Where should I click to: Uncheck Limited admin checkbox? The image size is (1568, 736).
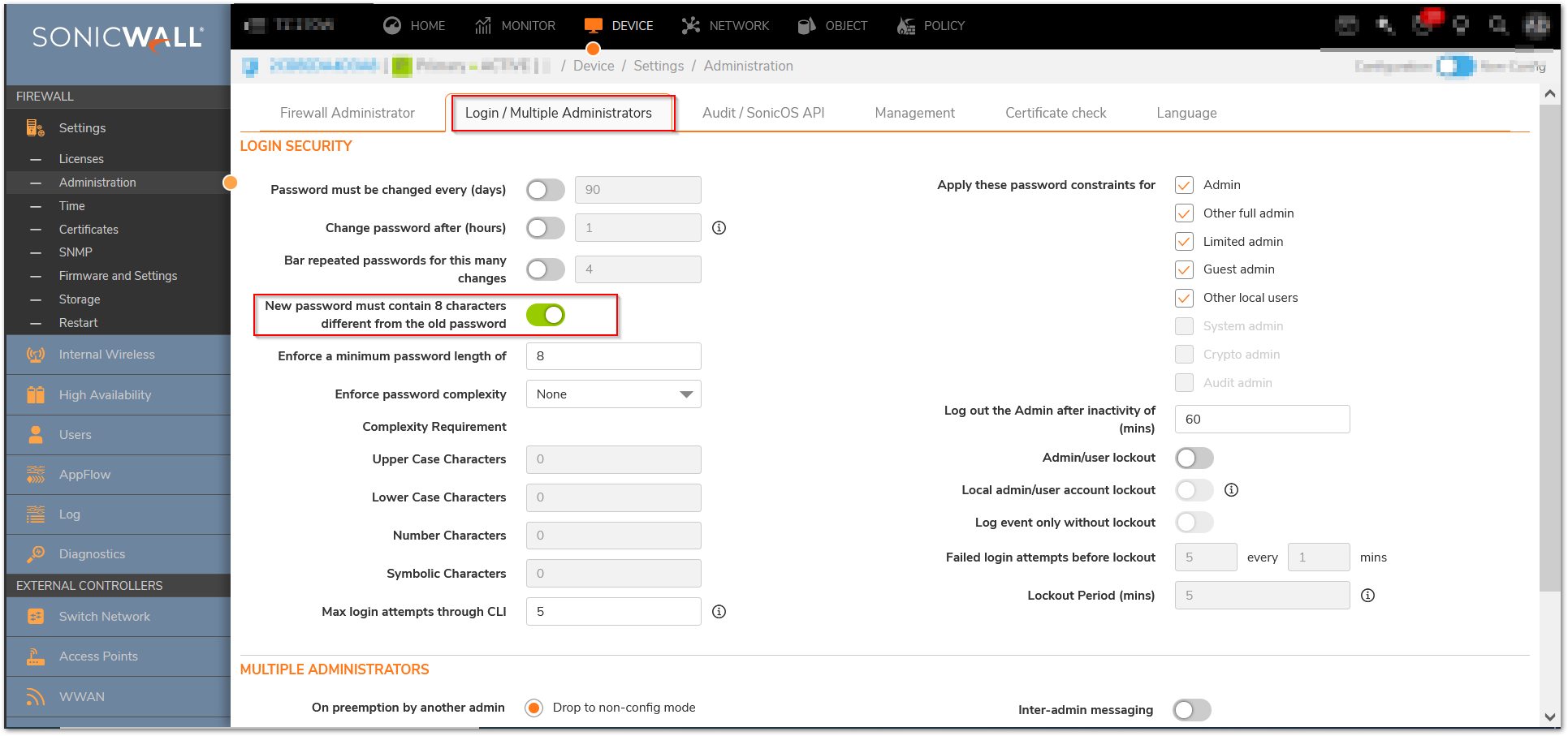coord(1185,242)
